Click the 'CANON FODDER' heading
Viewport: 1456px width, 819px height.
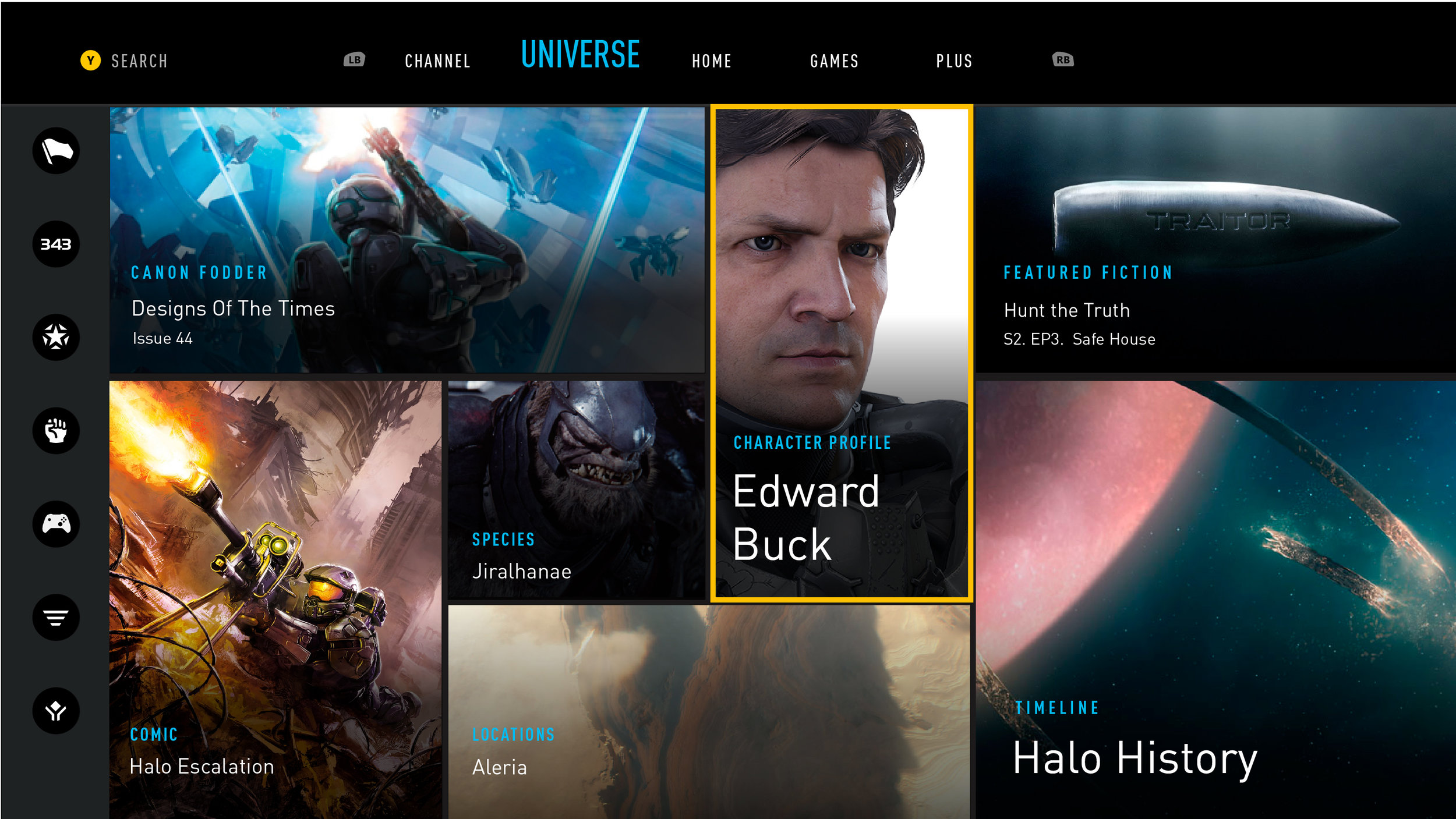tap(199, 272)
